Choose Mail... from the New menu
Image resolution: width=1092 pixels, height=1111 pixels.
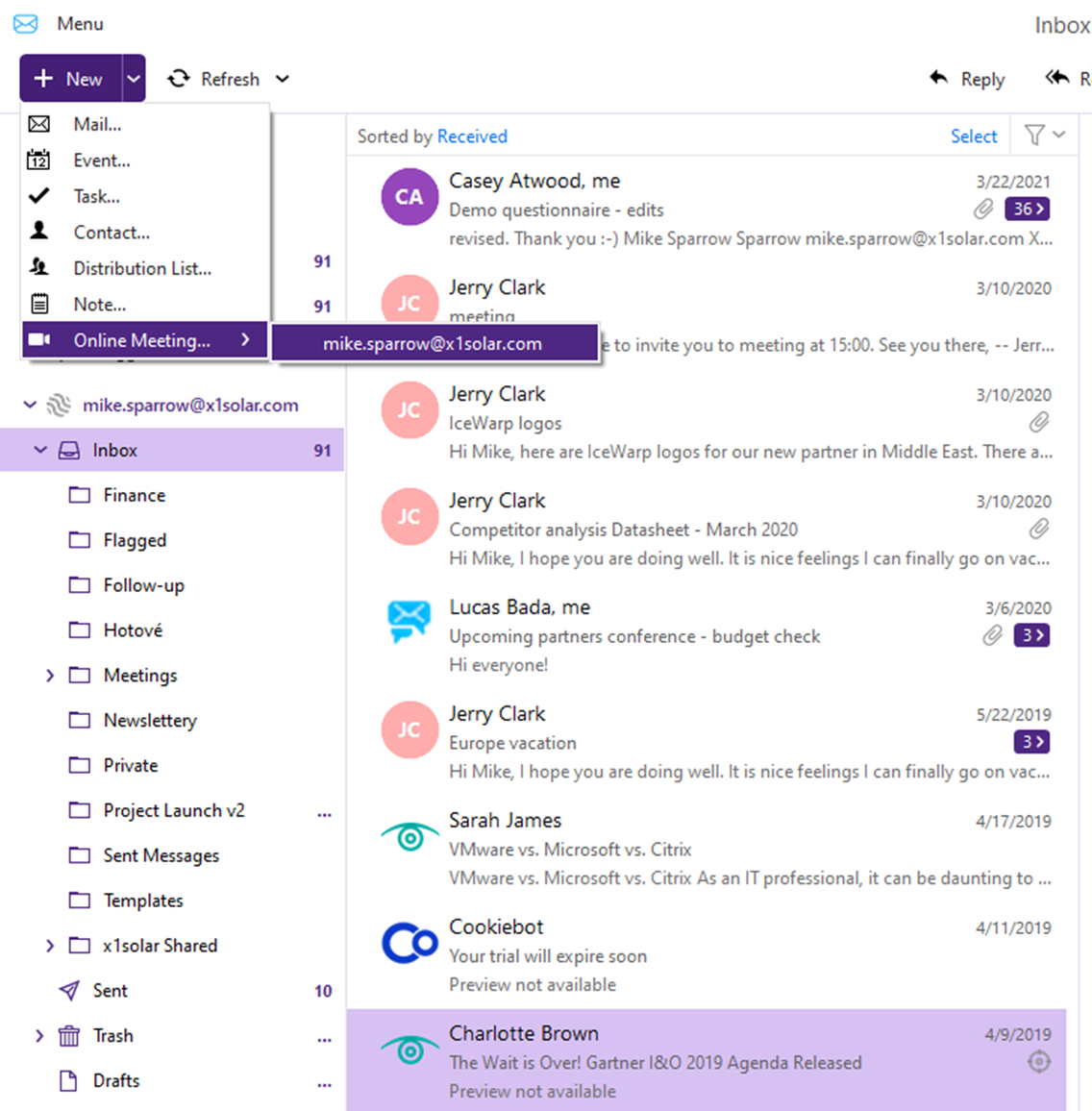[x=145, y=124]
